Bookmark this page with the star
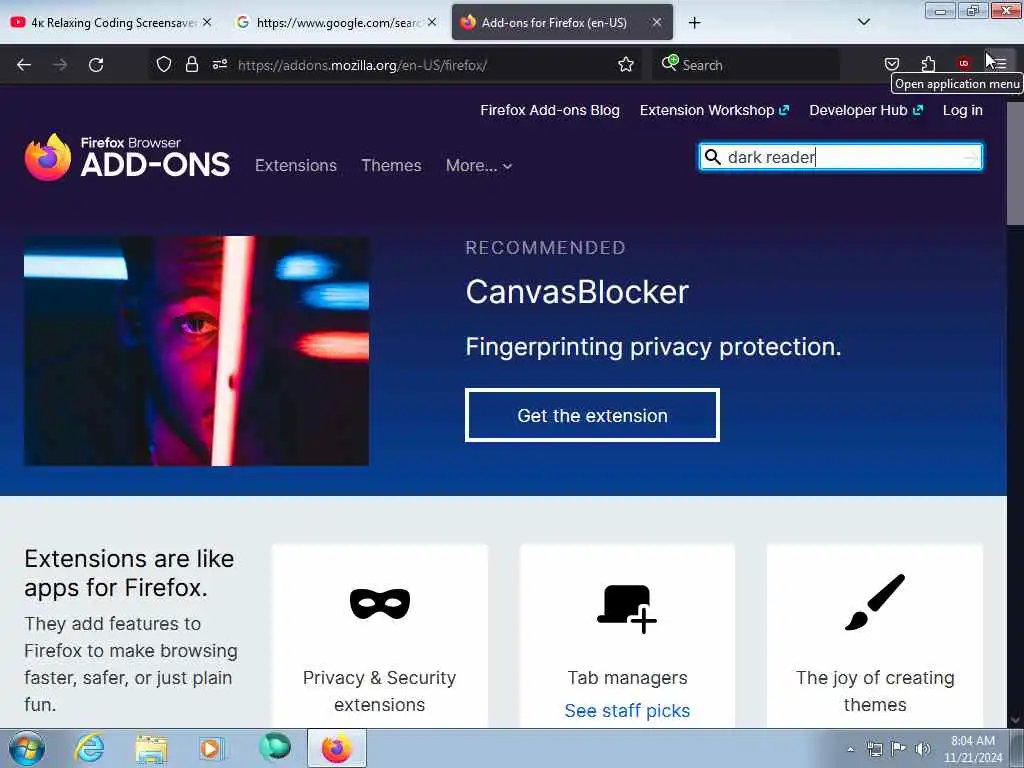This screenshot has height=768, width=1024. 626,64
